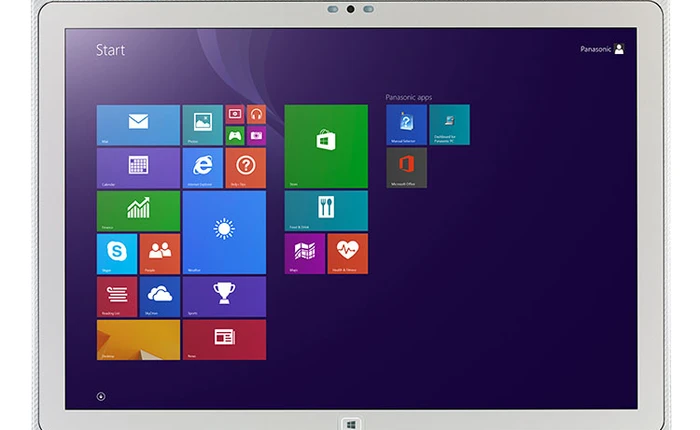Open the Sports trophy tile
The image size is (700, 430).
pyautogui.click(x=224, y=296)
